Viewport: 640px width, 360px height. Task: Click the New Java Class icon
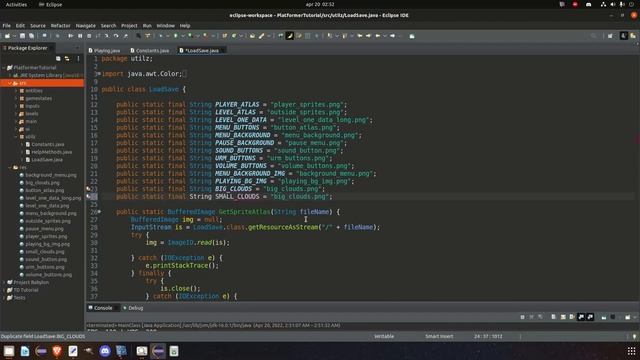tap(234, 36)
